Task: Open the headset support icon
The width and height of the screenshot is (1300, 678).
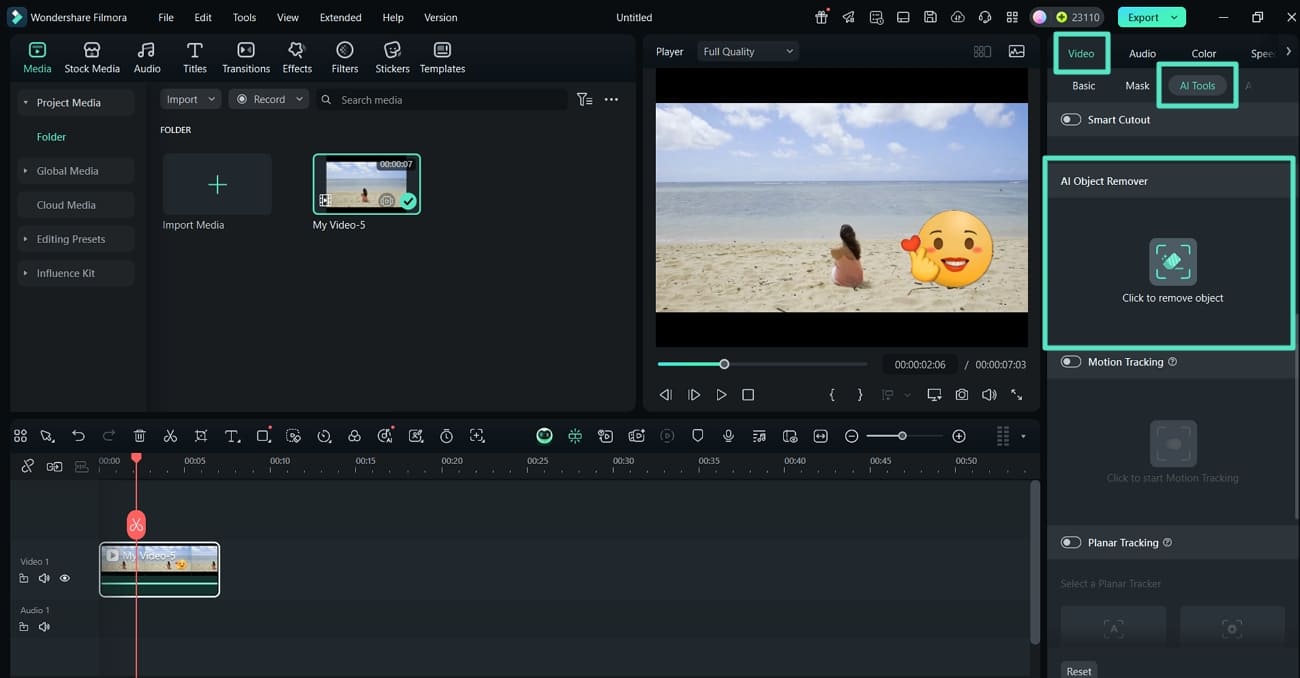Action: (x=985, y=17)
